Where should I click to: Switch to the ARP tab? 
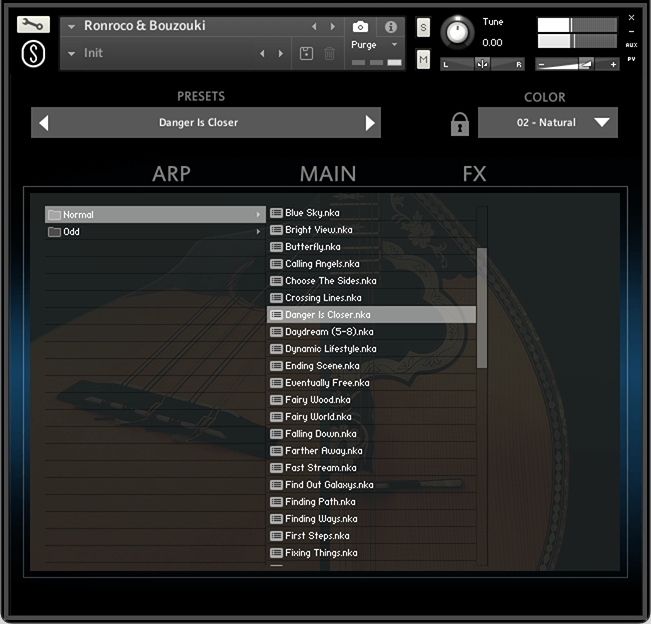click(x=171, y=174)
